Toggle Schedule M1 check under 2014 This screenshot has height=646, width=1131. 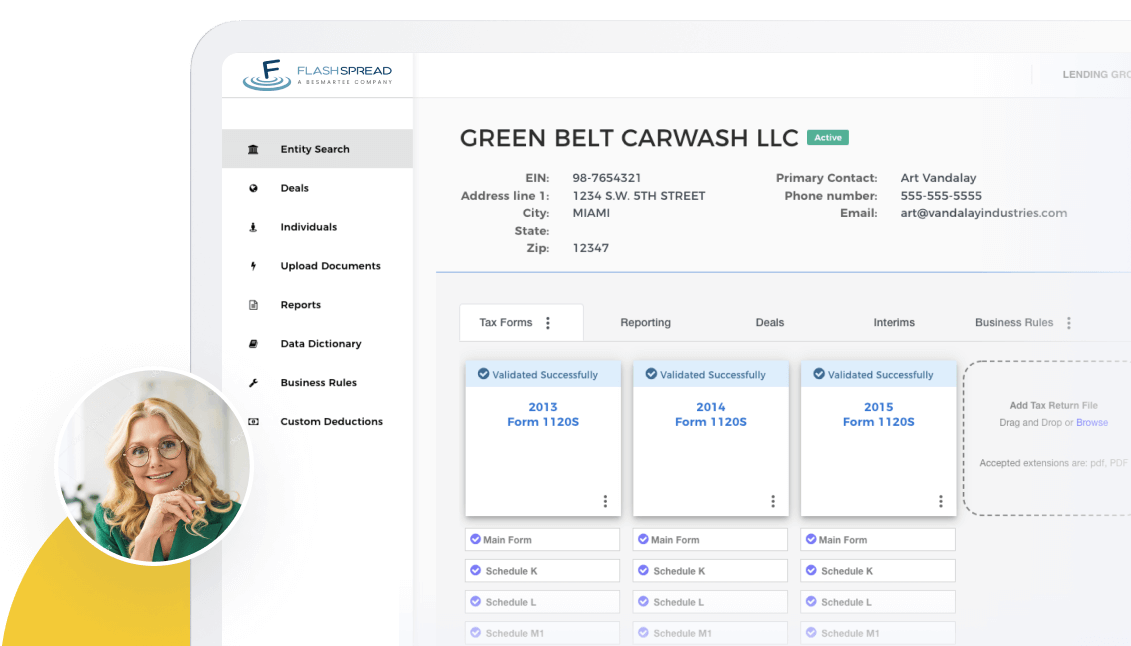pos(643,632)
